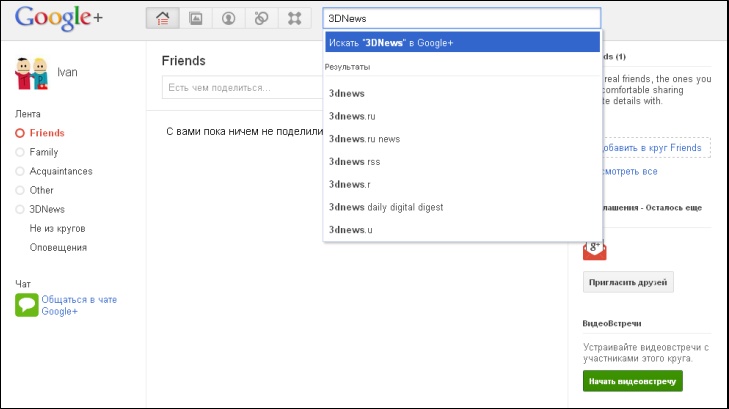Open the 'Не из кругов' stream
The height and width of the screenshot is (409, 729).
(58, 228)
